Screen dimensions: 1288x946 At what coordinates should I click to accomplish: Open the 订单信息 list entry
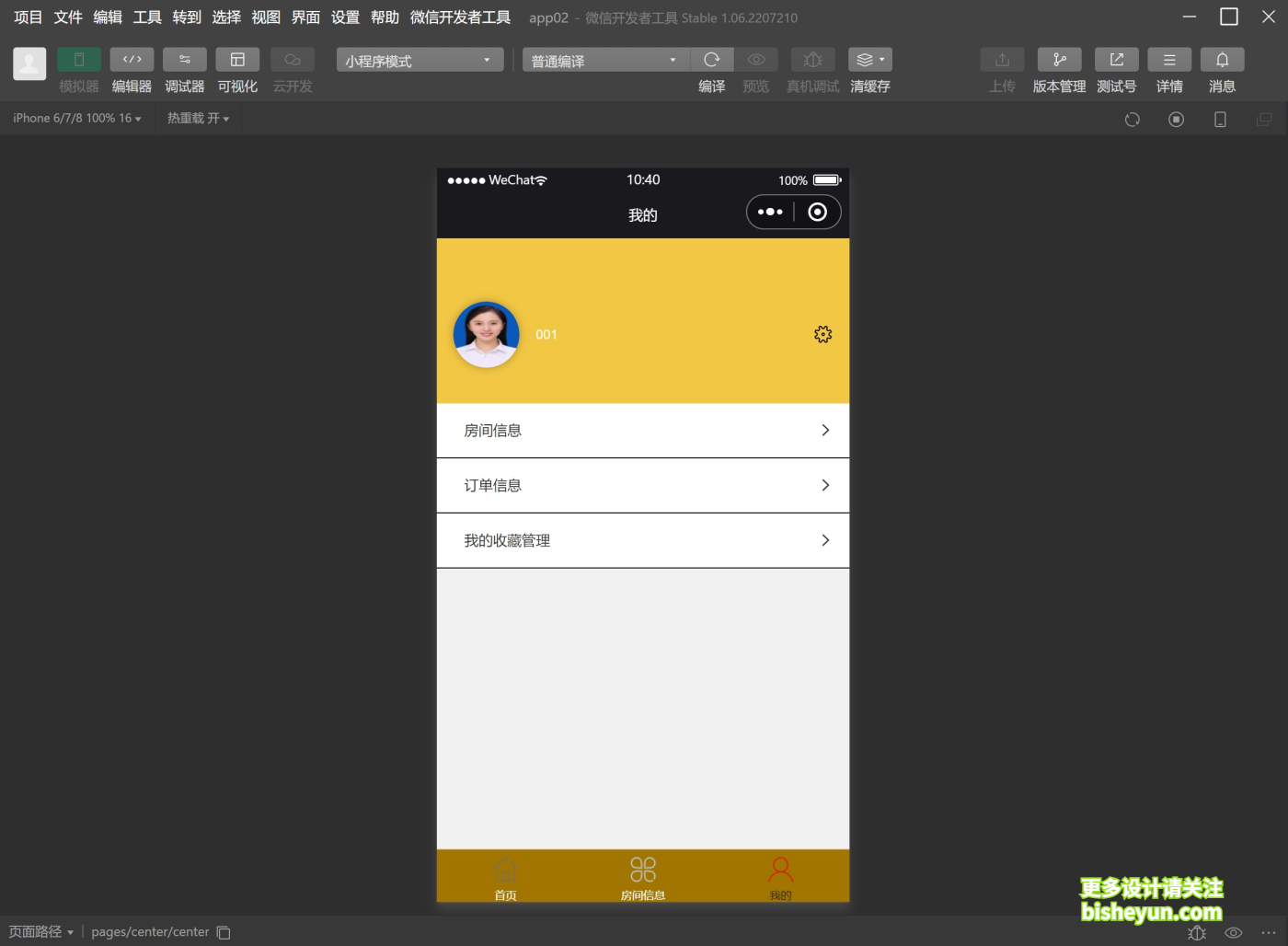tap(642, 486)
